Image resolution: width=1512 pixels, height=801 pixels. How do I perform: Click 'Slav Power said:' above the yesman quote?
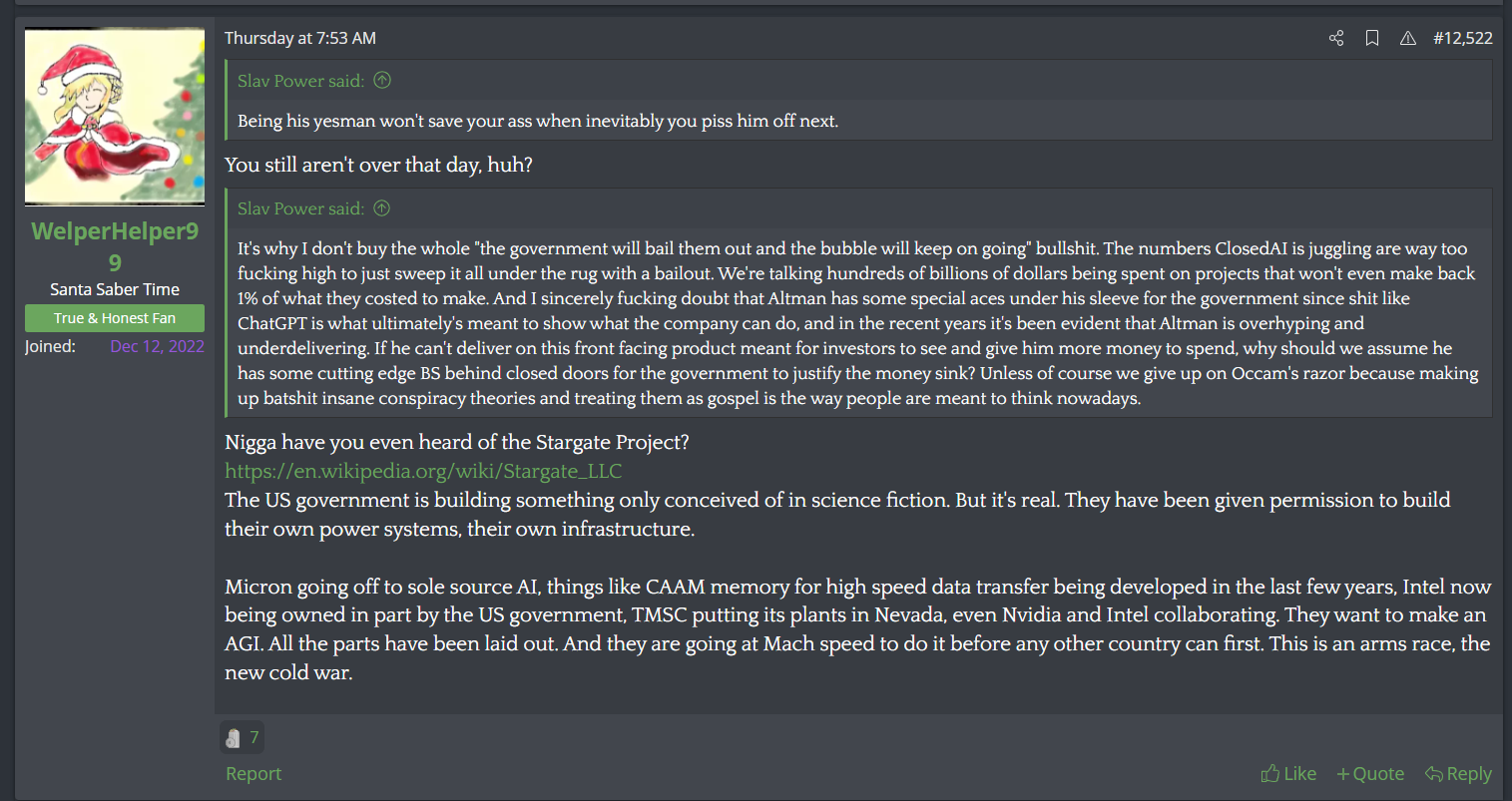coord(300,81)
